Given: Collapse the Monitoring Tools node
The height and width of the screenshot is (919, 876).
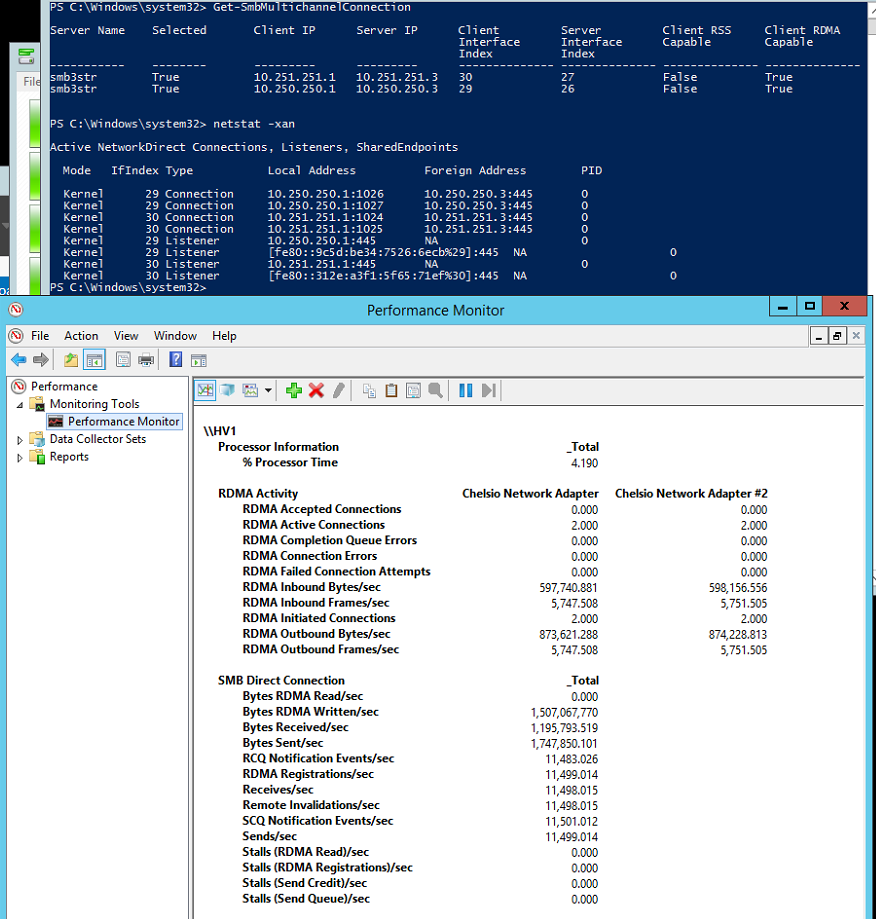Looking at the screenshot, I should click(x=20, y=405).
